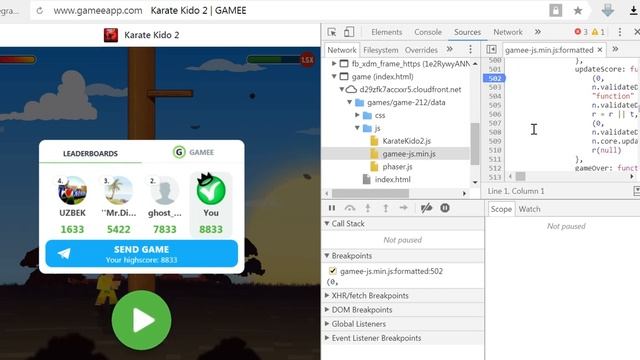Click the inspect element picker icon
The width and height of the screenshot is (640, 360).
[x=332, y=32]
